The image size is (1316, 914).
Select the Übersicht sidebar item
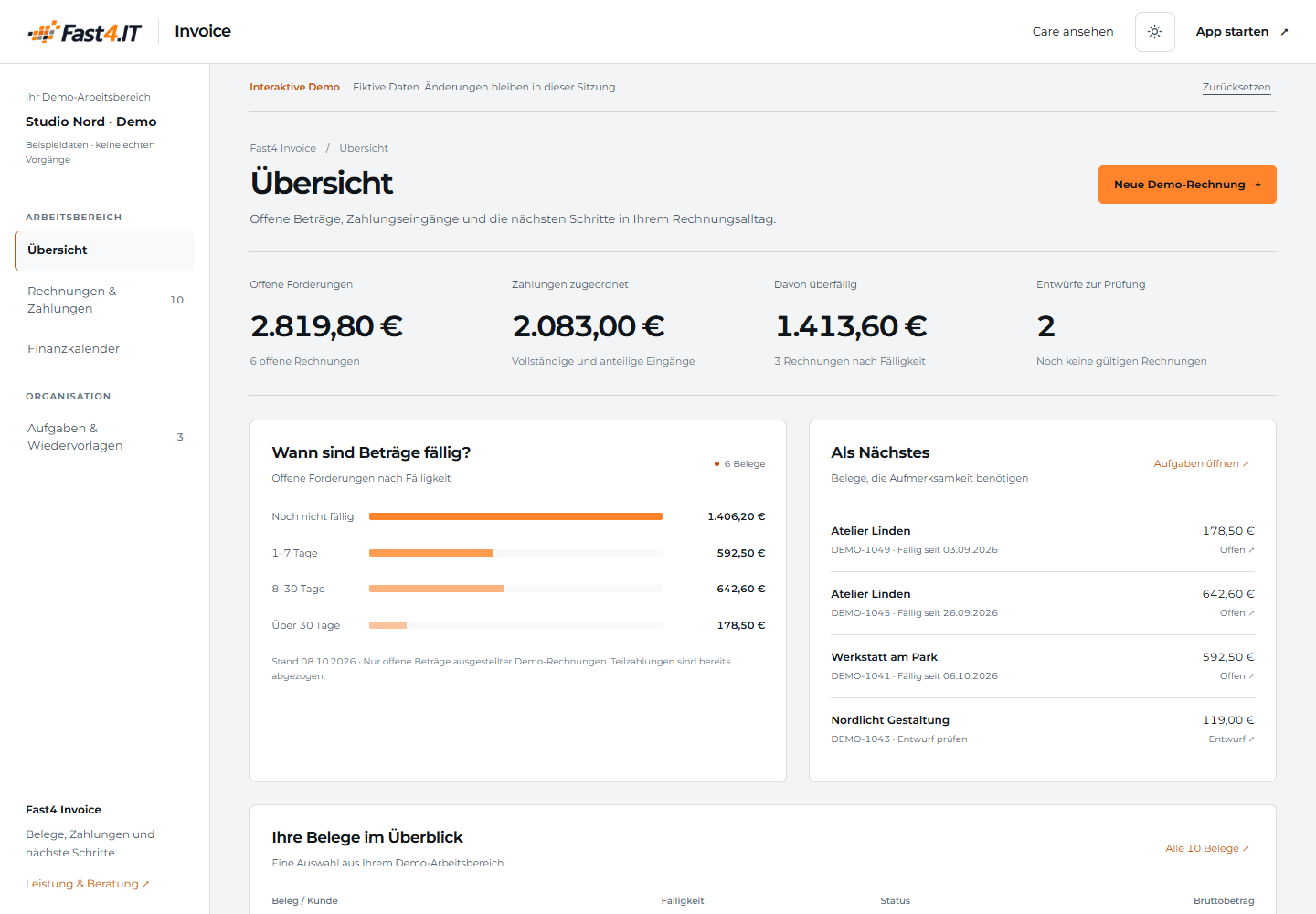(105, 250)
